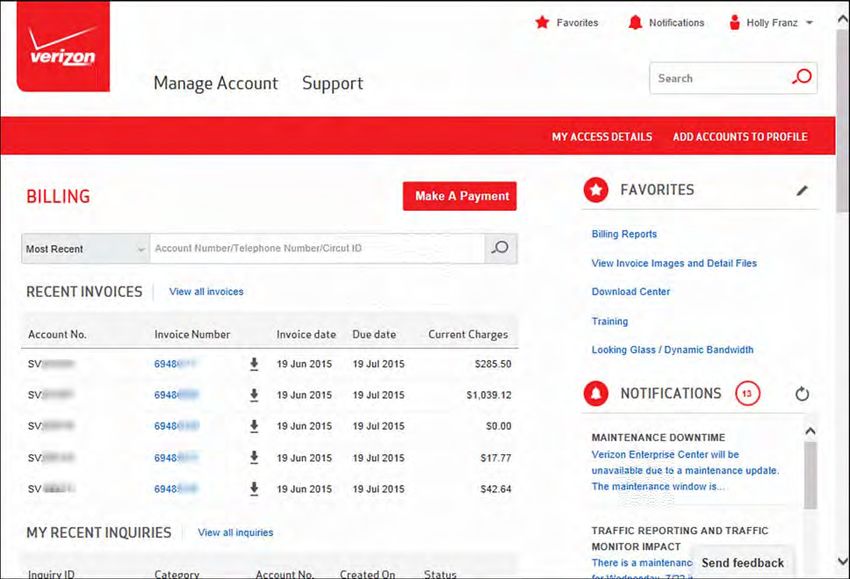The height and width of the screenshot is (579, 850).
Task: Open the Maintenance Downtime notification message
Action: [685, 471]
